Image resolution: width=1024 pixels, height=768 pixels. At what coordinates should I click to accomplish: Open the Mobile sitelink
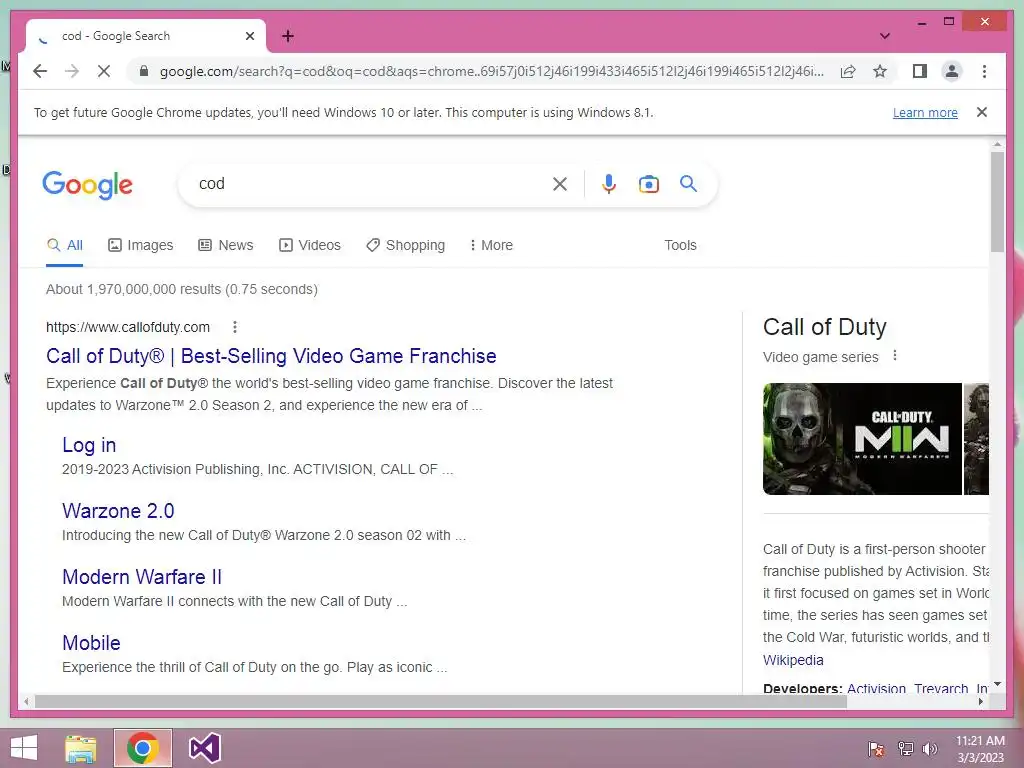point(91,643)
